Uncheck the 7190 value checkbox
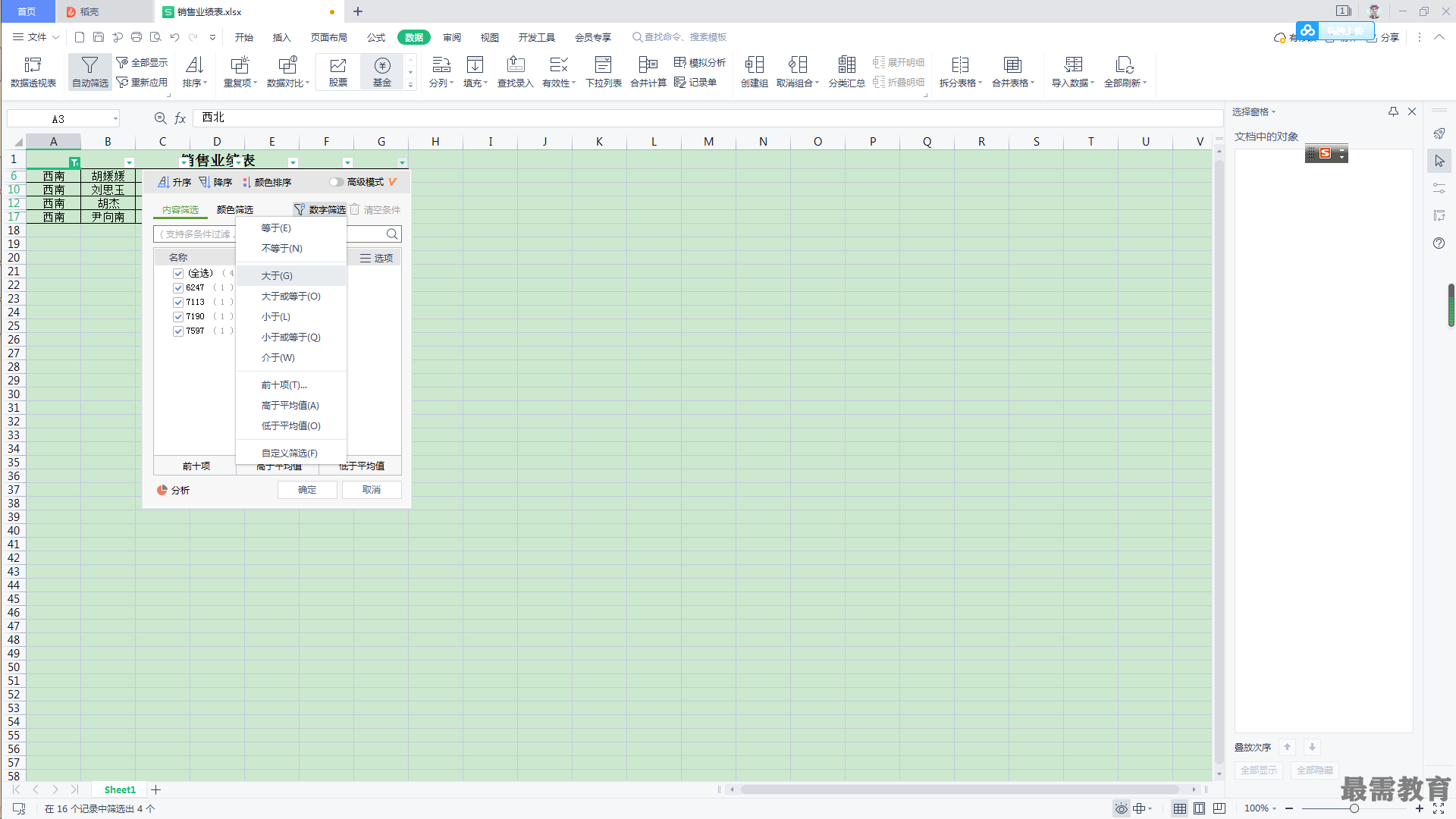 pos(178,316)
